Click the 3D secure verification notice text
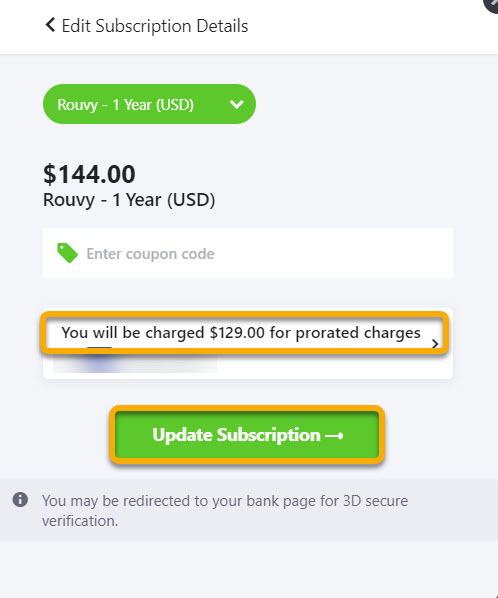 pos(225,510)
